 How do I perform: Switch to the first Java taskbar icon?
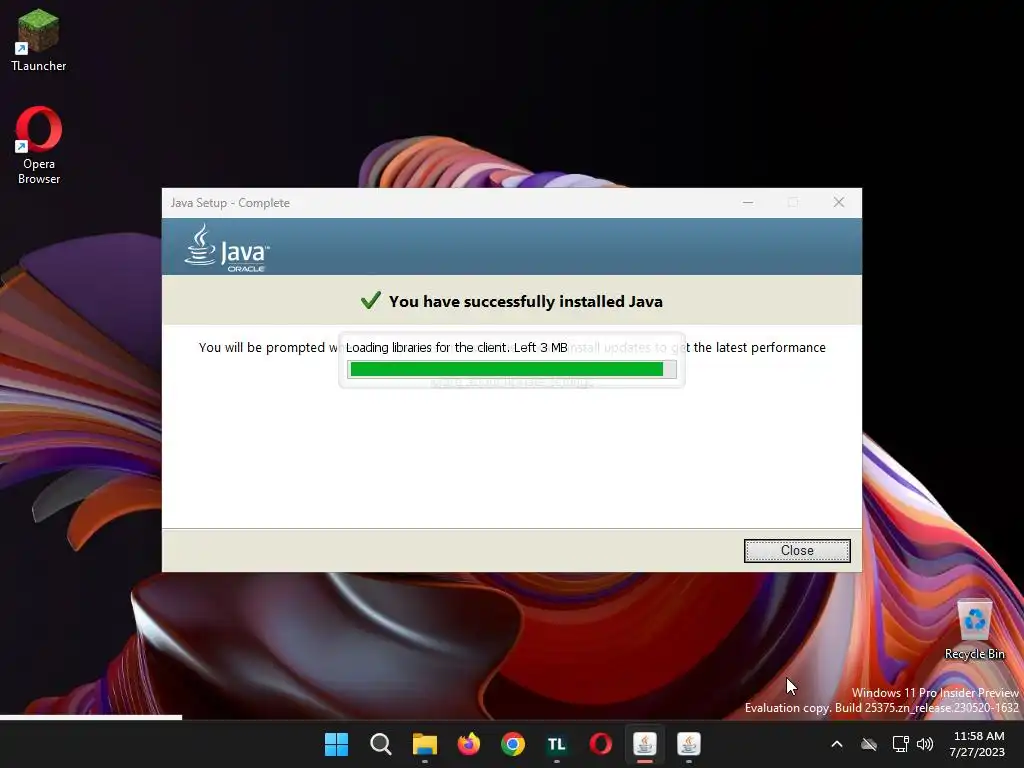click(x=645, y=744)
